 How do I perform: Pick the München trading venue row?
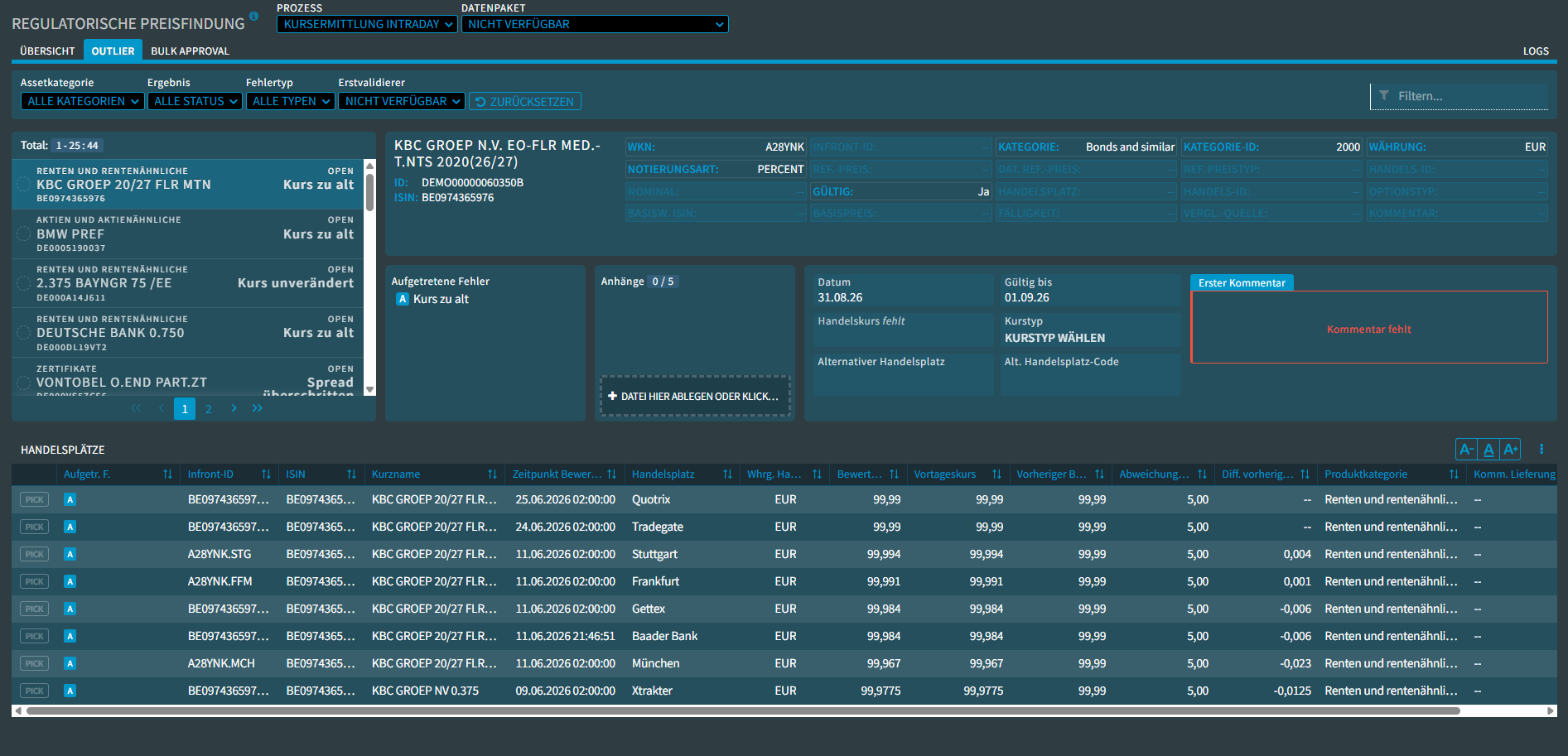(x=35, y=663)
